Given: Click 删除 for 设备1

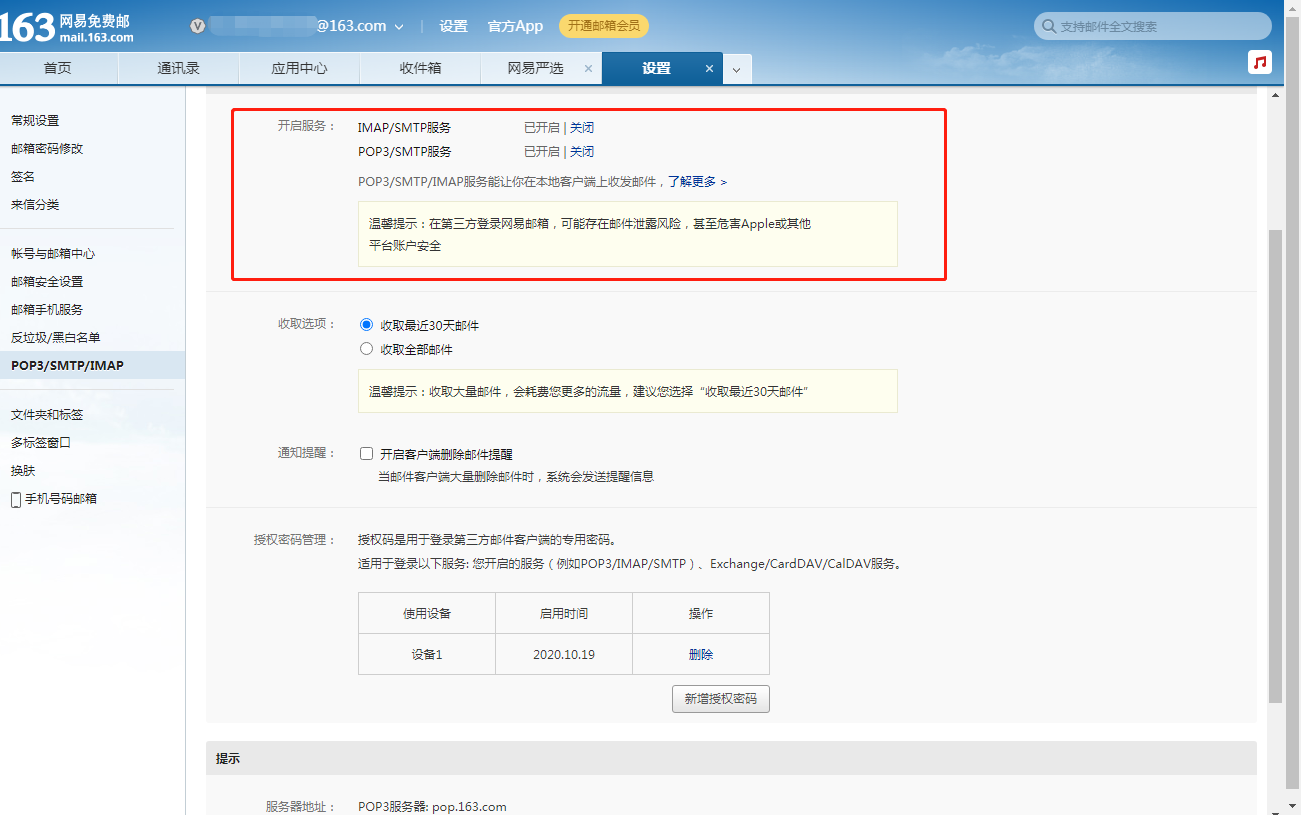Looking at the screenshot, I should 701,655.
